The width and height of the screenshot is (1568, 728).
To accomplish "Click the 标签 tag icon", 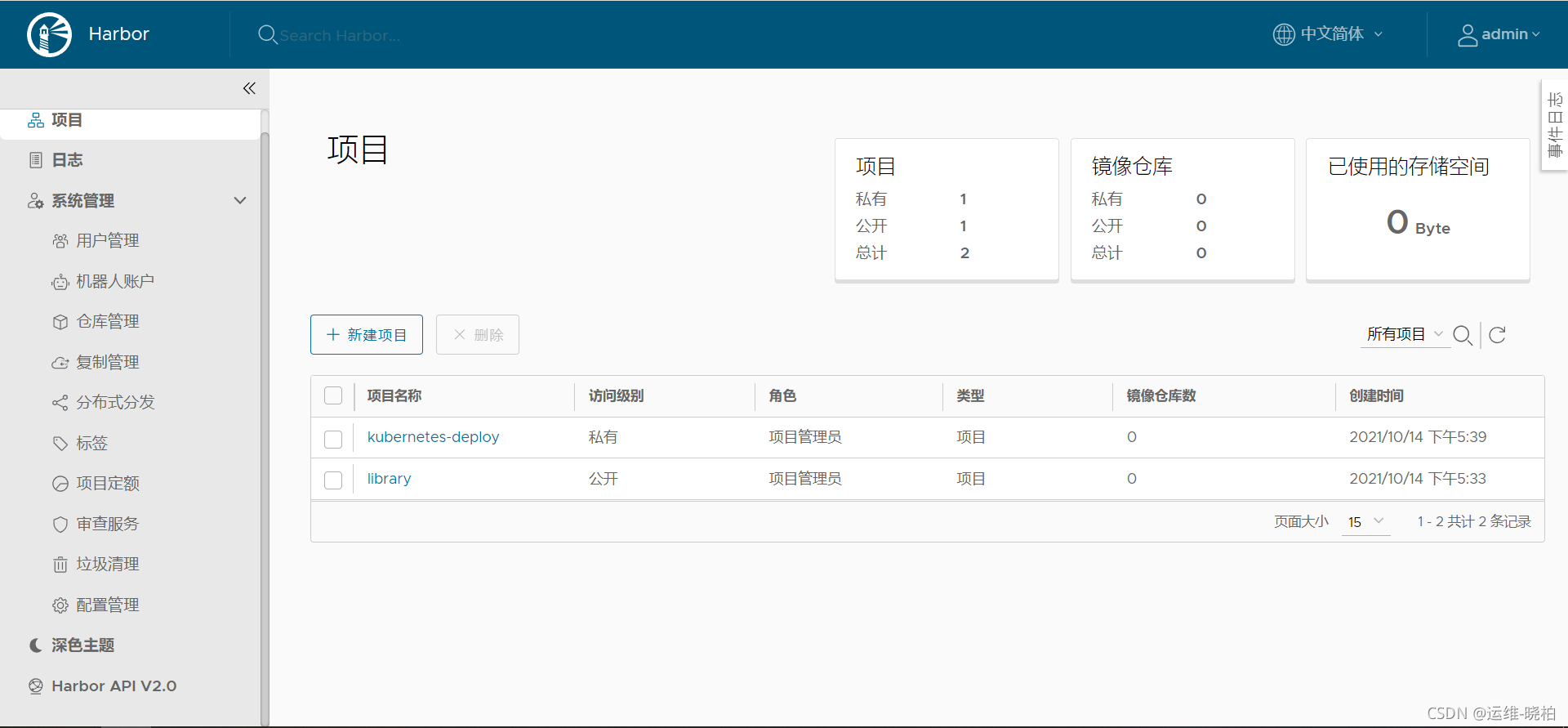I will pyautogui.click(x=60, y=444).
